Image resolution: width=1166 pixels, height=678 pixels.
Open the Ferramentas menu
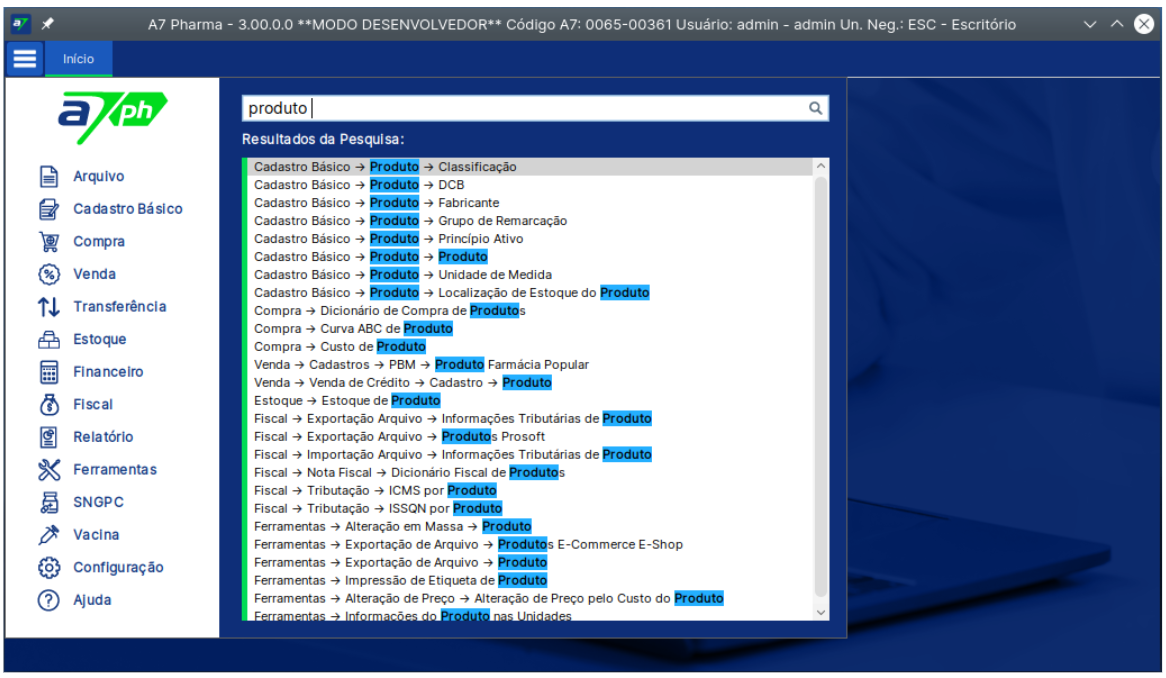coord(115,470)
